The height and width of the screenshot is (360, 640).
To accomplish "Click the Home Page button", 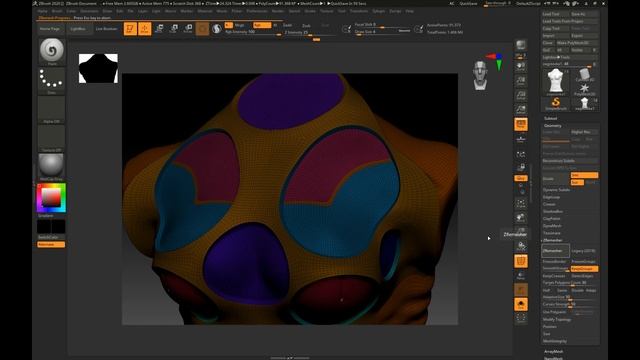I will [x=50, y=29].
